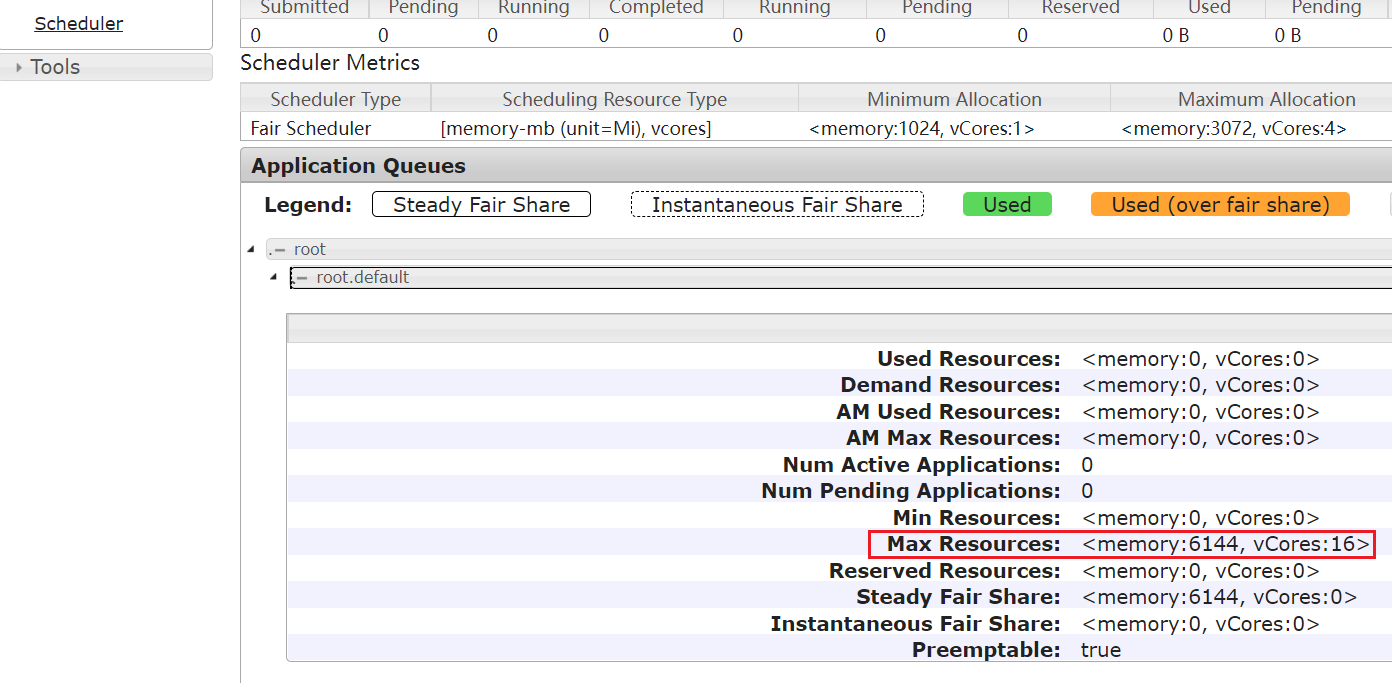Collapse the root.default queue arrow
This screenshot has width=1392, height=683.
coord(273,277)
